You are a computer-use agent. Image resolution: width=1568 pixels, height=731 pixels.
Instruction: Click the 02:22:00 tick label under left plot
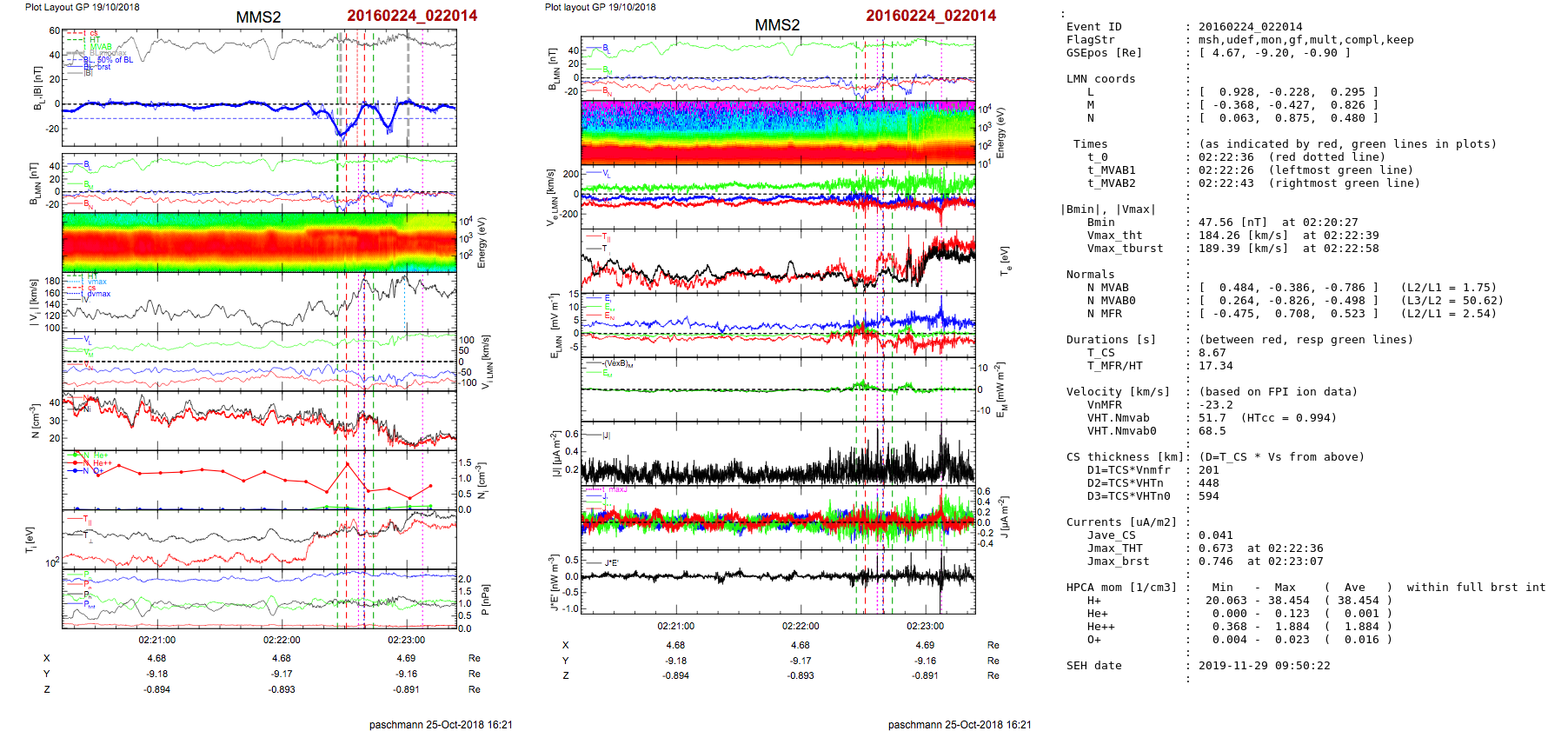pos(282,640)
